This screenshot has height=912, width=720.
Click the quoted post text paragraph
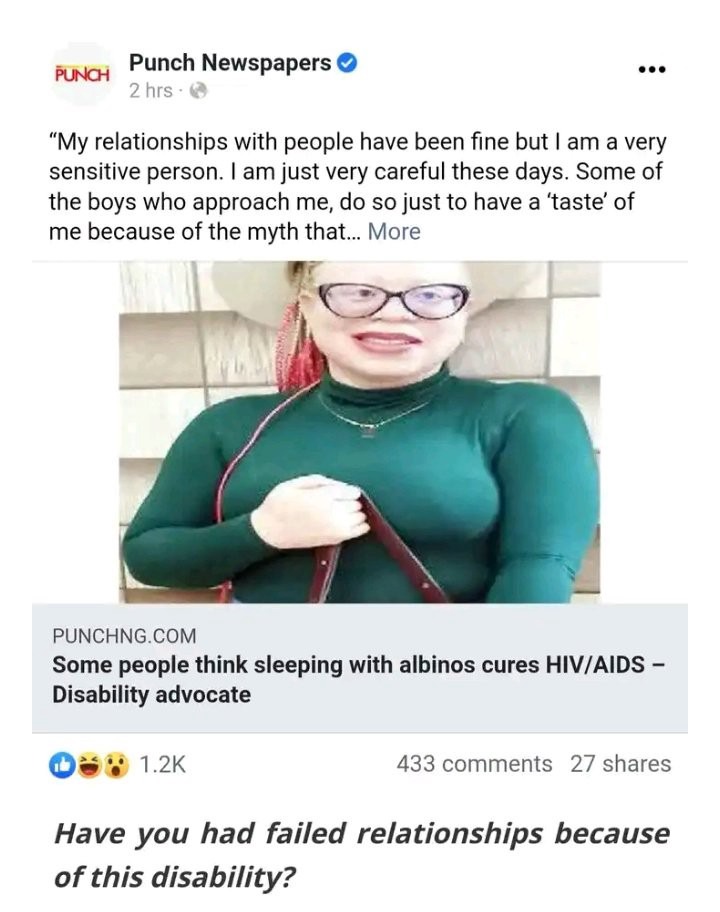[x=358, y=187]
